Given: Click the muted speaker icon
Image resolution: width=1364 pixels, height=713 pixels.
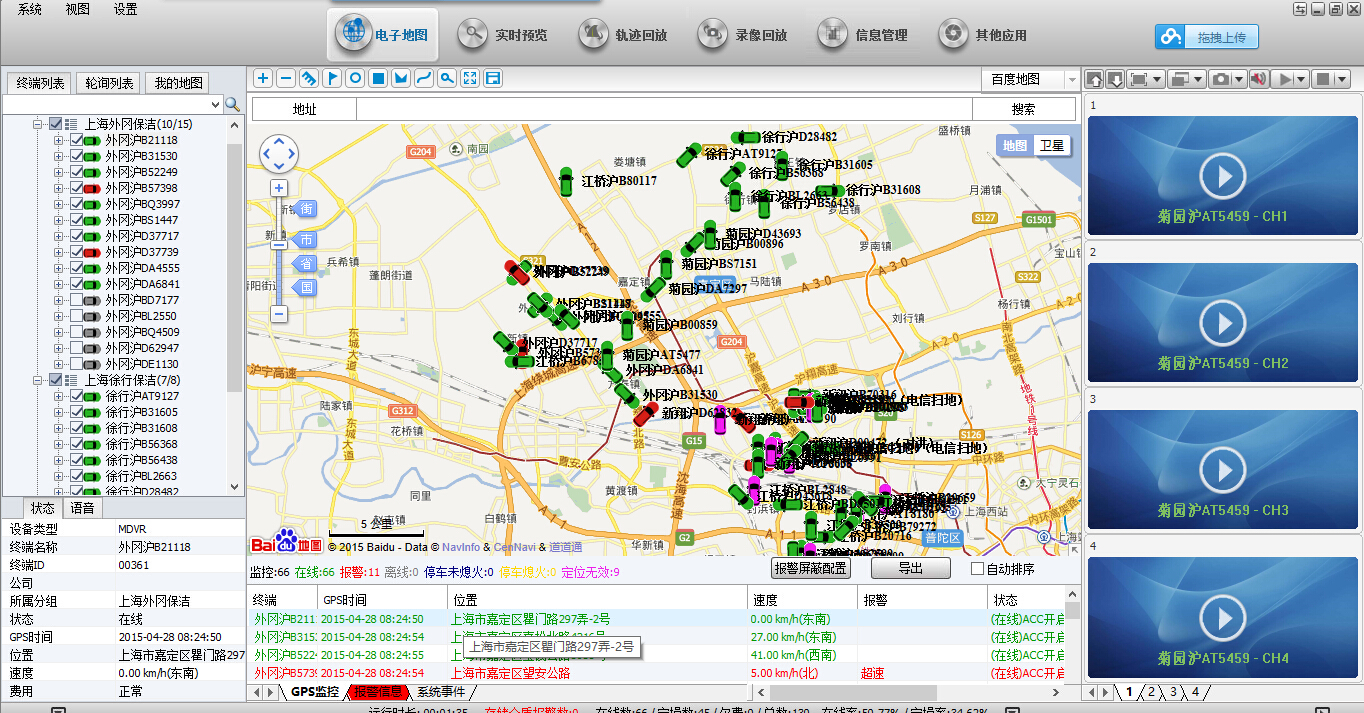Looking at the screenshot, I should click(x=1258, y=79).
